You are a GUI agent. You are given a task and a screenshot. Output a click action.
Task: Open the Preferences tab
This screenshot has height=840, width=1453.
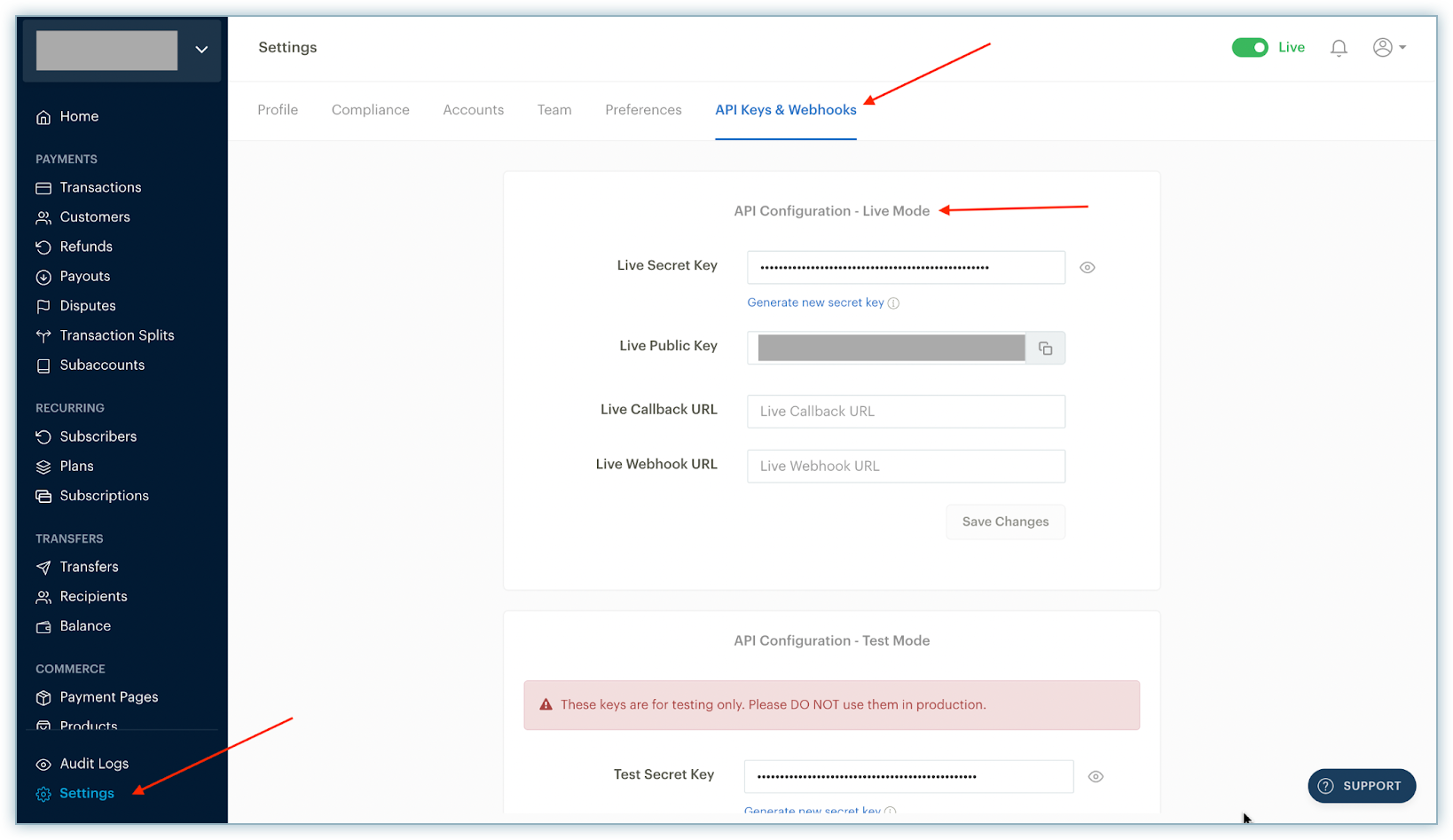pos(643,110)
